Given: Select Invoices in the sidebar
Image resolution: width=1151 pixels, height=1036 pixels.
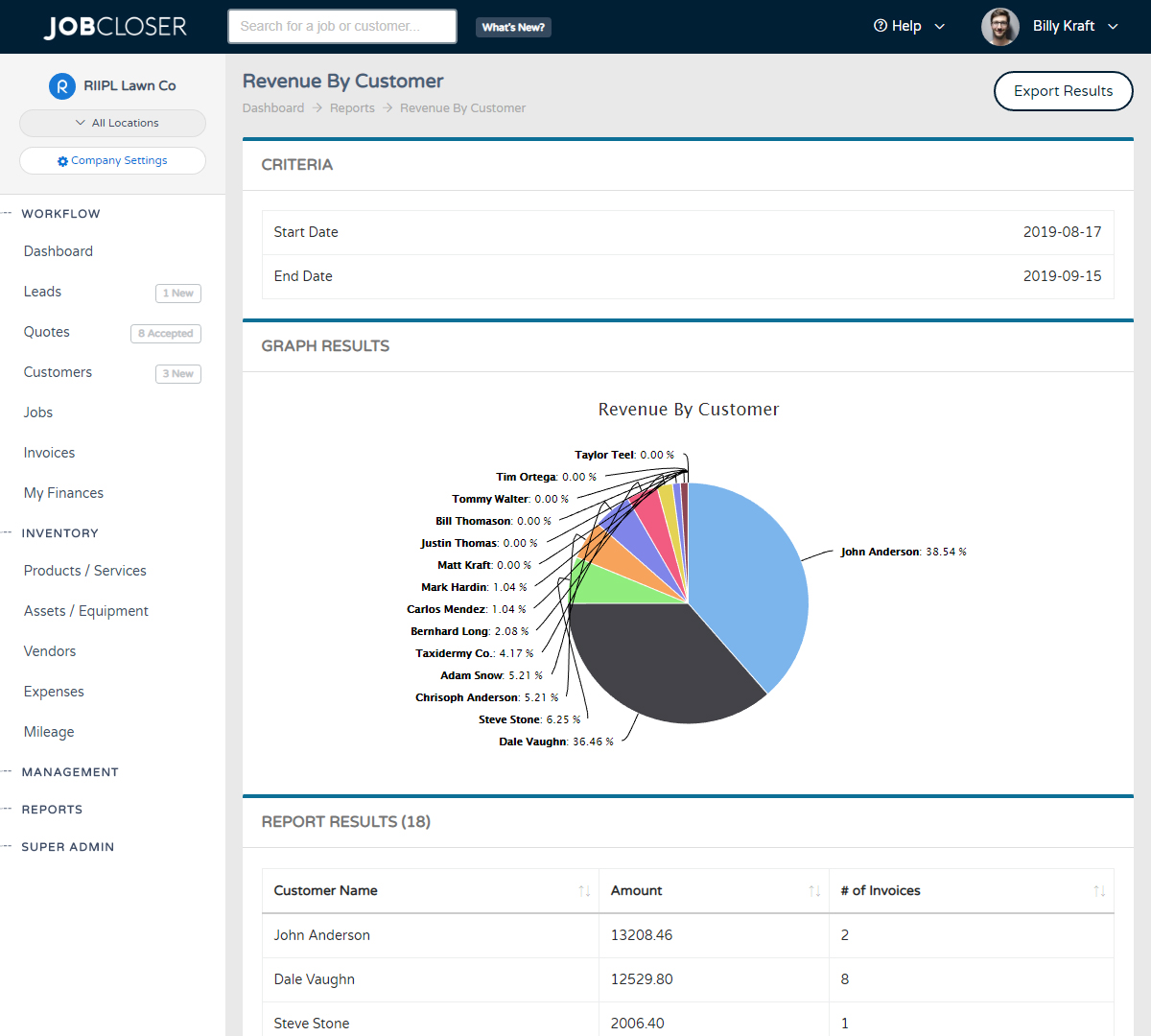Looking at the screenshot, I should coord(49,452).
